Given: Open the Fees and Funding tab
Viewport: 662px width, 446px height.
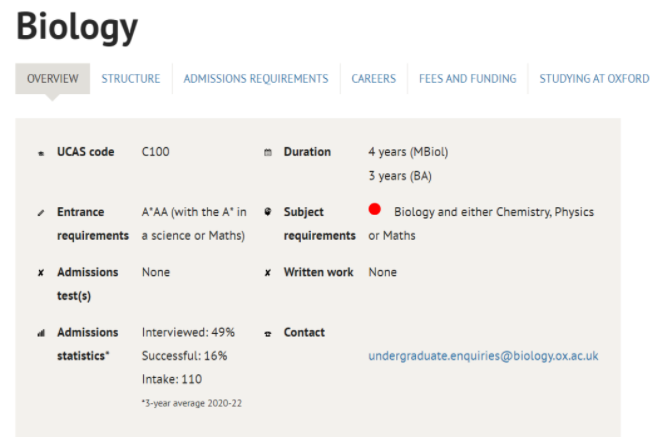Looking at the screenshot, I should [x=467, y=79].
